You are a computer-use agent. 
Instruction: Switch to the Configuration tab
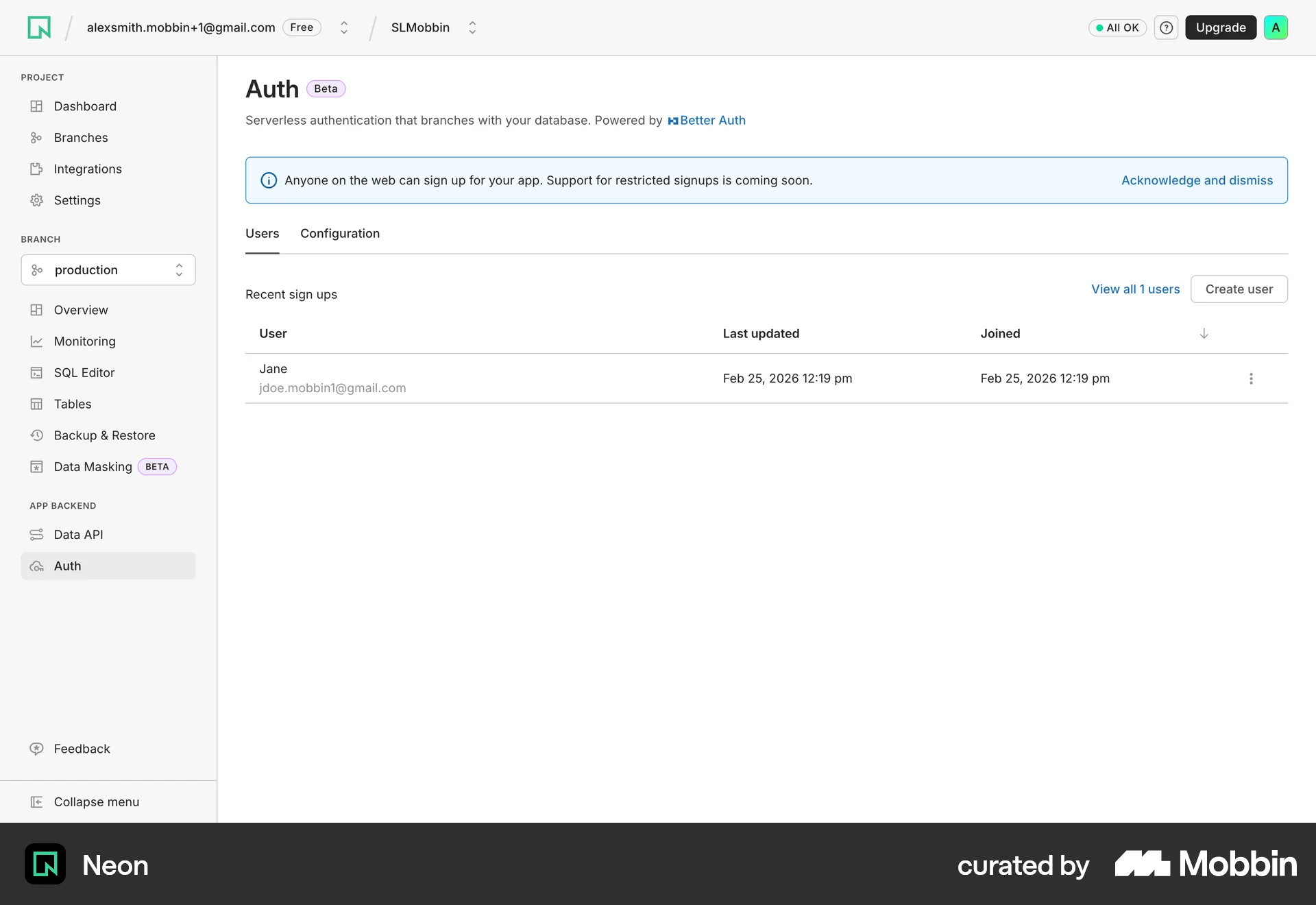point(340,234)
